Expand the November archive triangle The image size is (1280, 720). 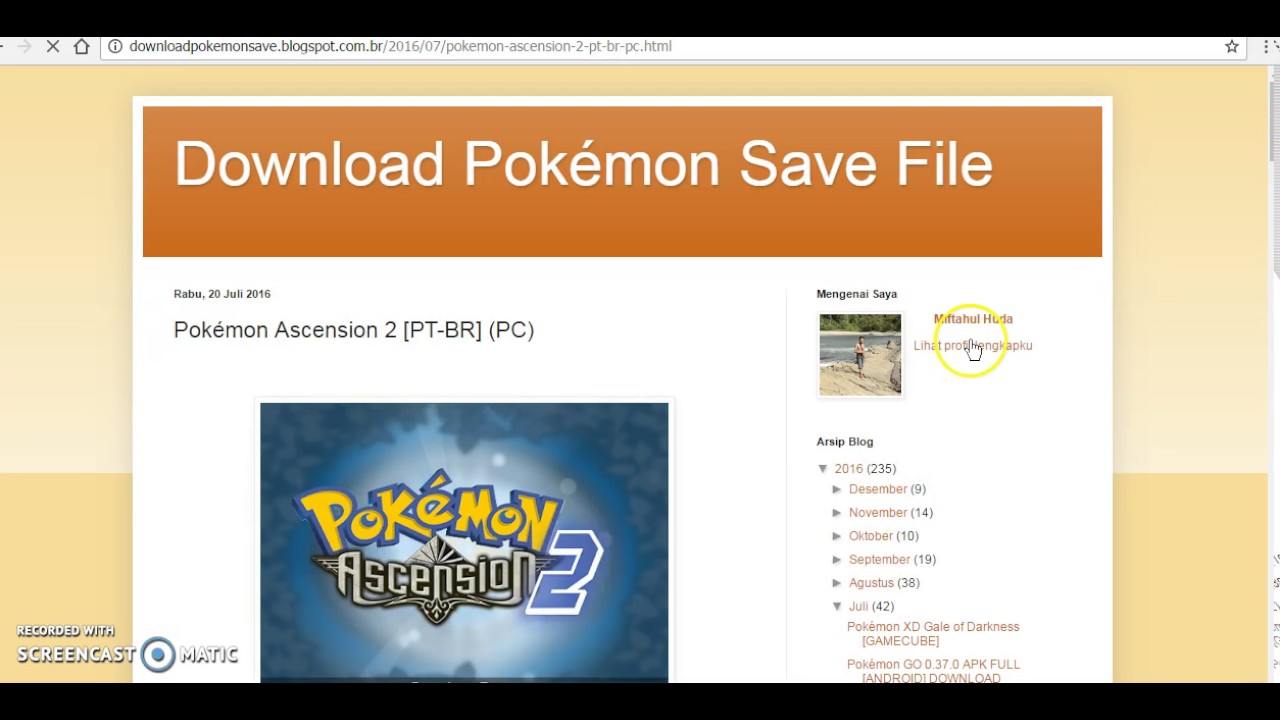pos(838,513)
